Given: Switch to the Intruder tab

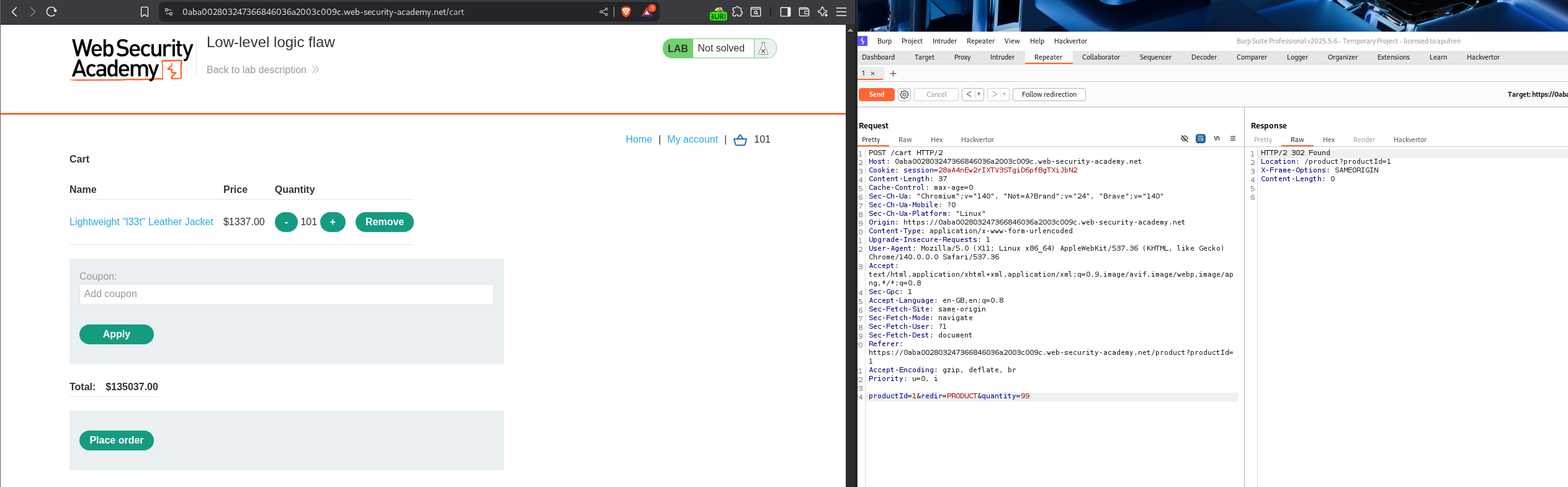Looking at the screenshot, I should (x=1001, y=57).
